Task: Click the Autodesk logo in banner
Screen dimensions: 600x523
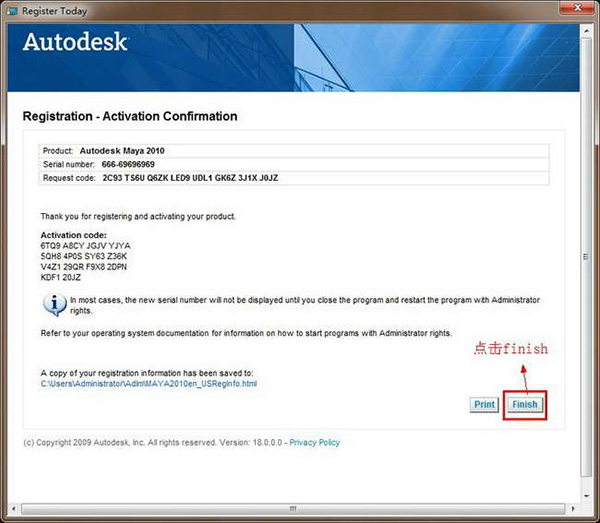Action: tap(75, 42)
